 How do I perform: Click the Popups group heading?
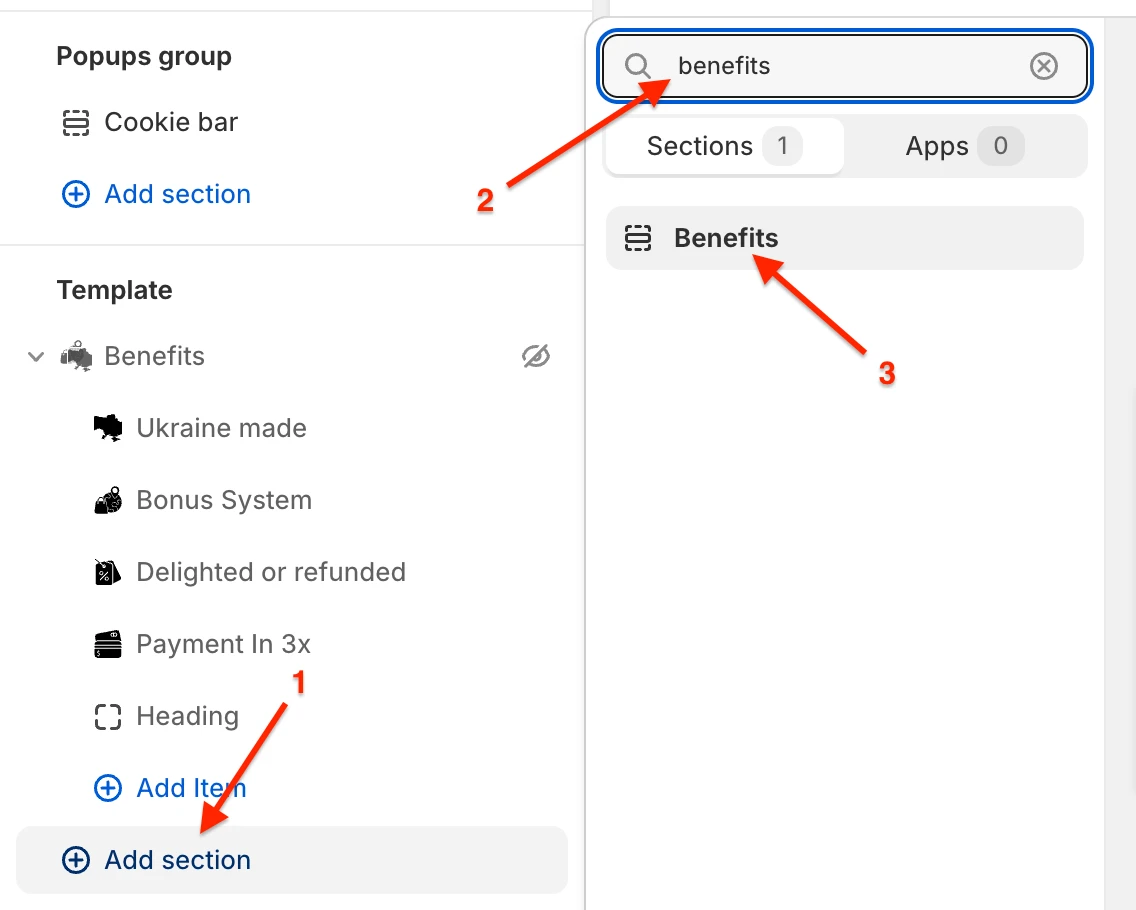[144, 56]
